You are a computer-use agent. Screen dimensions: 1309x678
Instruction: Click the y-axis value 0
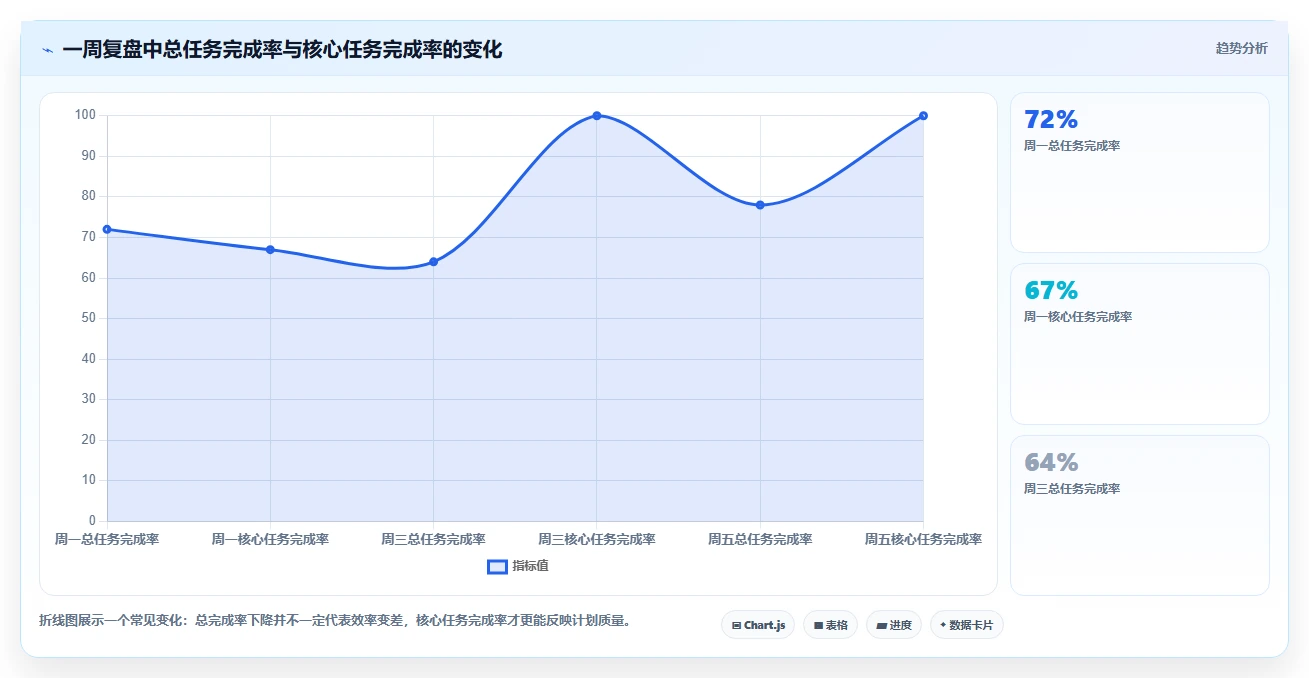92,521
